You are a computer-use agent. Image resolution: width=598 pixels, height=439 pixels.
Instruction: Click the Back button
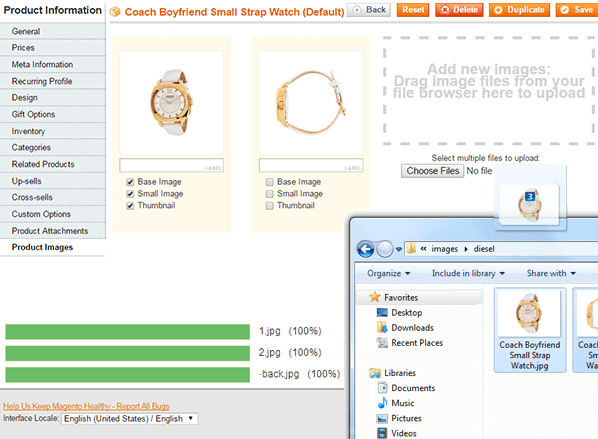[369, 10]
